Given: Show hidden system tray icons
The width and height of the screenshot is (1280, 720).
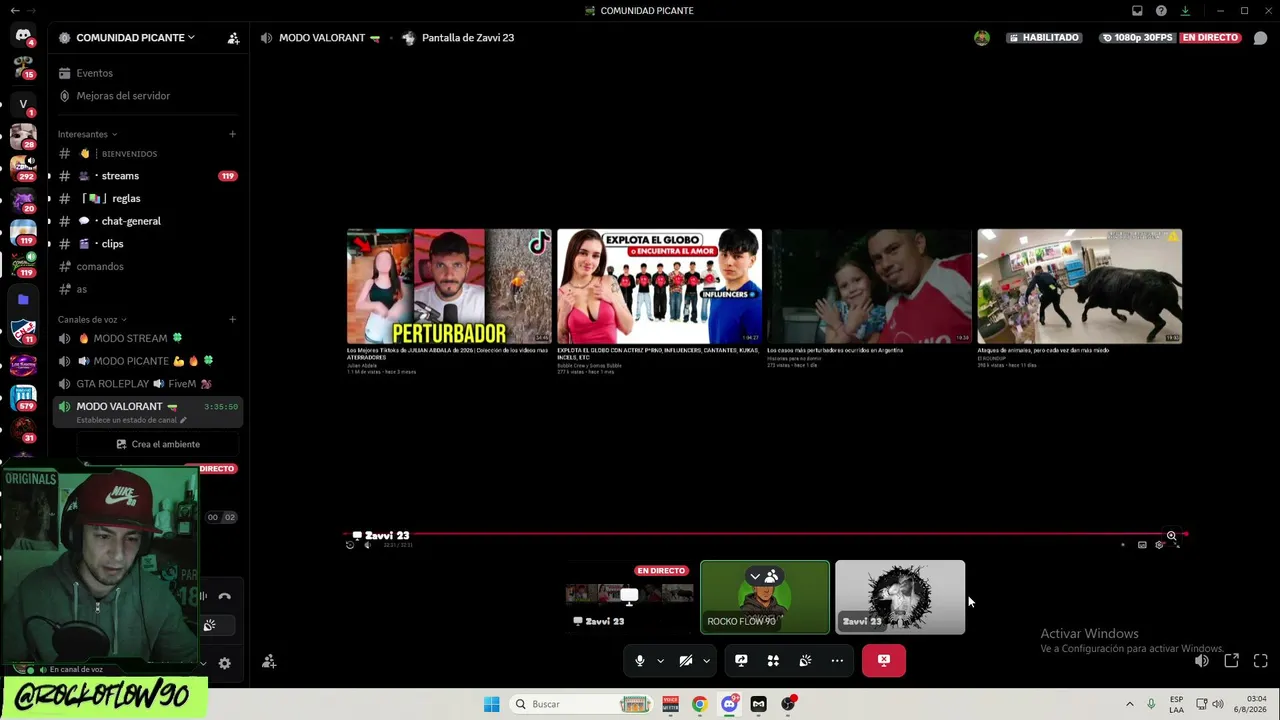Looking at the screenshot, I should tap(1130, 704).
